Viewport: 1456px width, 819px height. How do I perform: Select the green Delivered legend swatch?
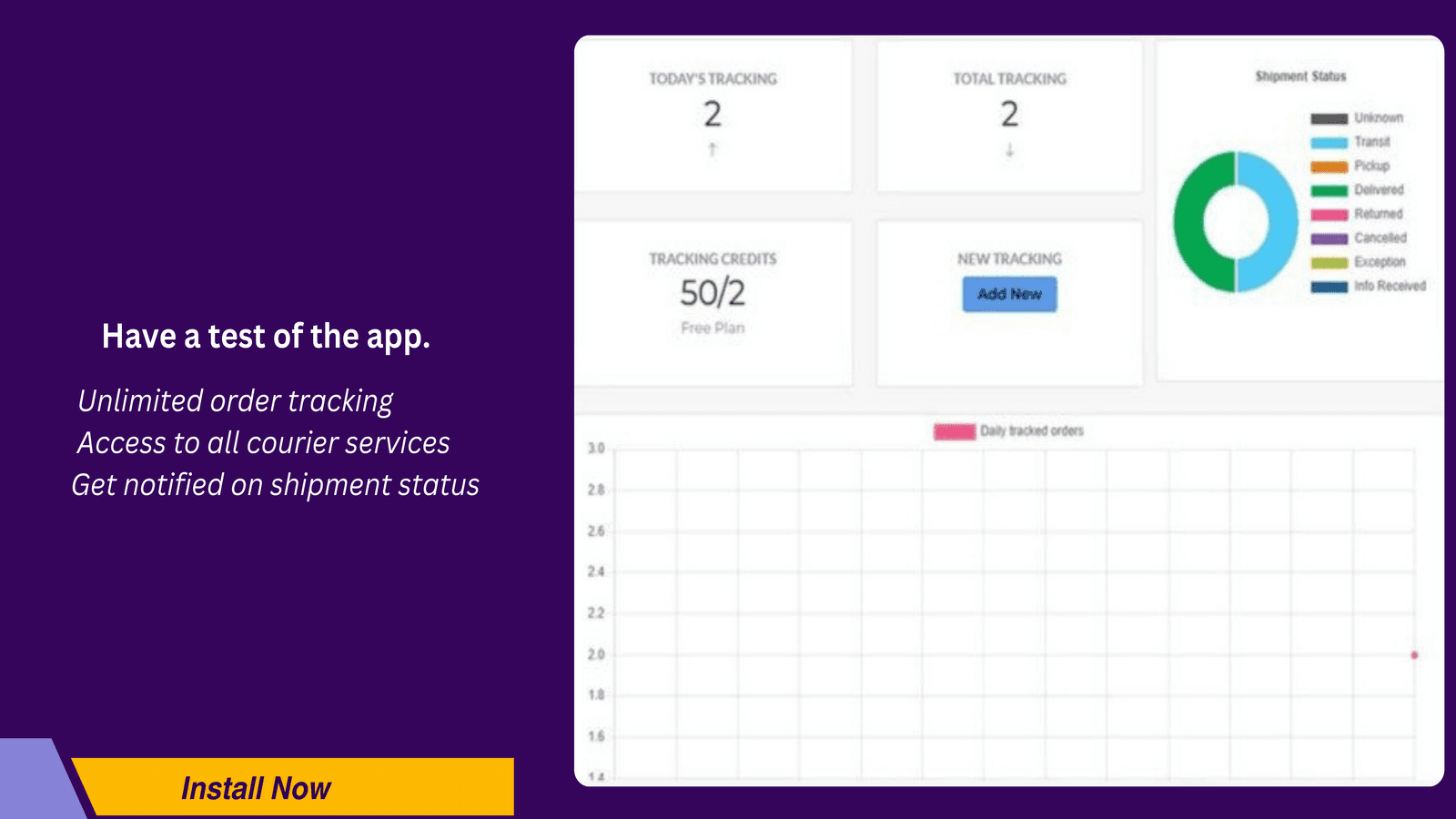(1329, 190)
